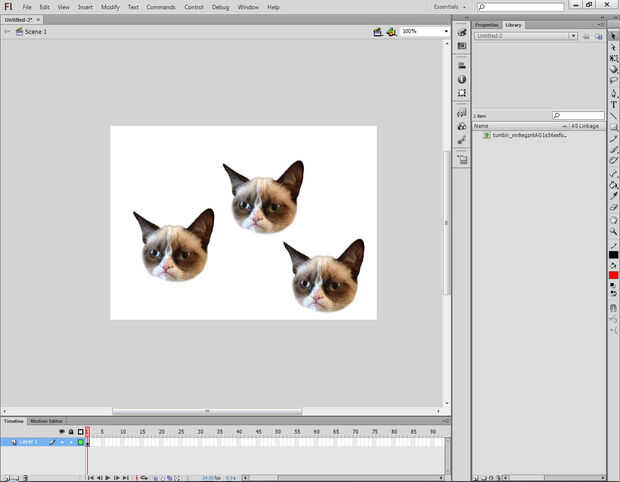620x482 pixels.
Task: Open the Commands menu
Action: pyautogui.click(x=161, y=7)
